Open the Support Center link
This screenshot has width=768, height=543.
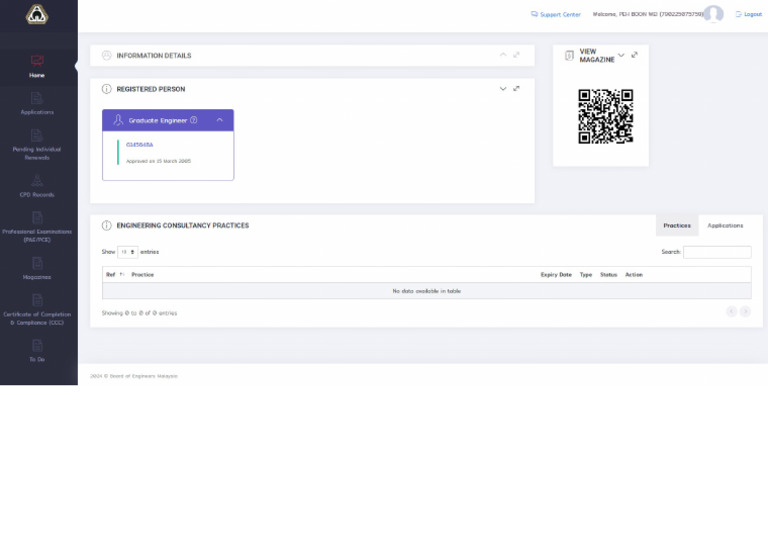(x=556, y=15)
